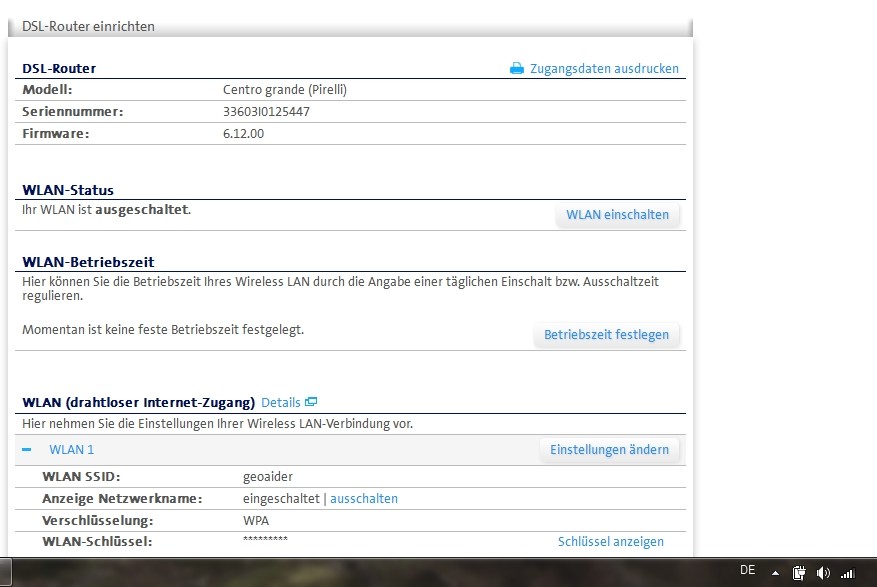
Task: Reveal the WLAN key with Schlüssel anzeigen
Action: pos(610,542)
